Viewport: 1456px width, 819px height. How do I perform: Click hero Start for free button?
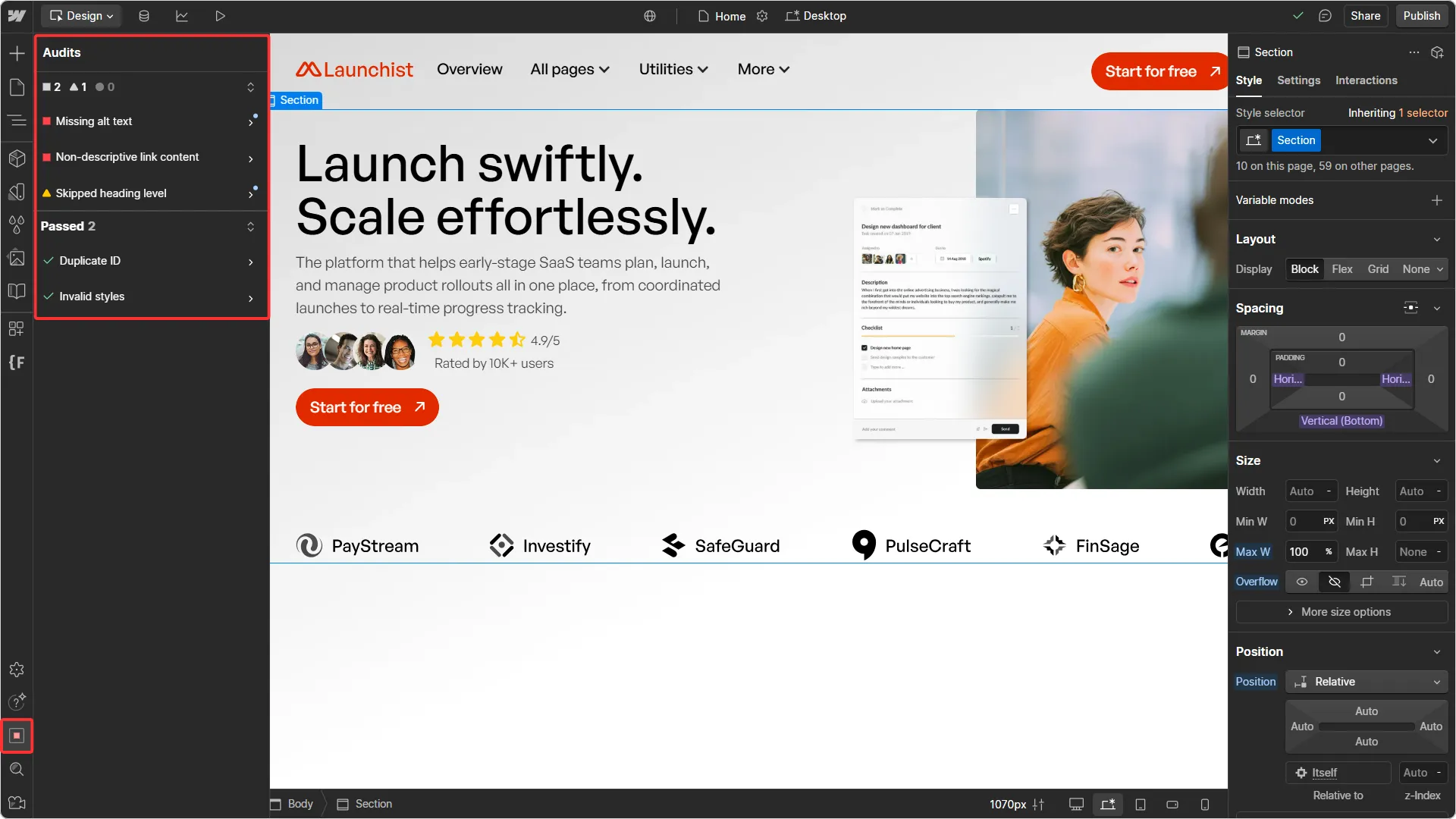pos(367,407)
